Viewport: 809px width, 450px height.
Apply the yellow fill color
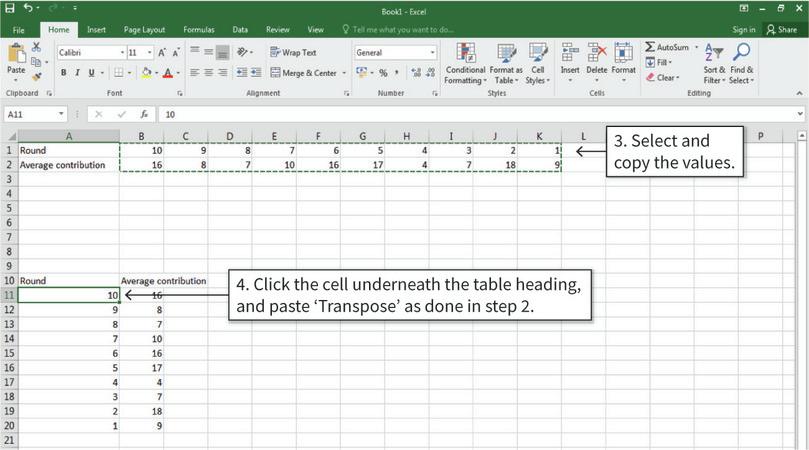point(147,73)
